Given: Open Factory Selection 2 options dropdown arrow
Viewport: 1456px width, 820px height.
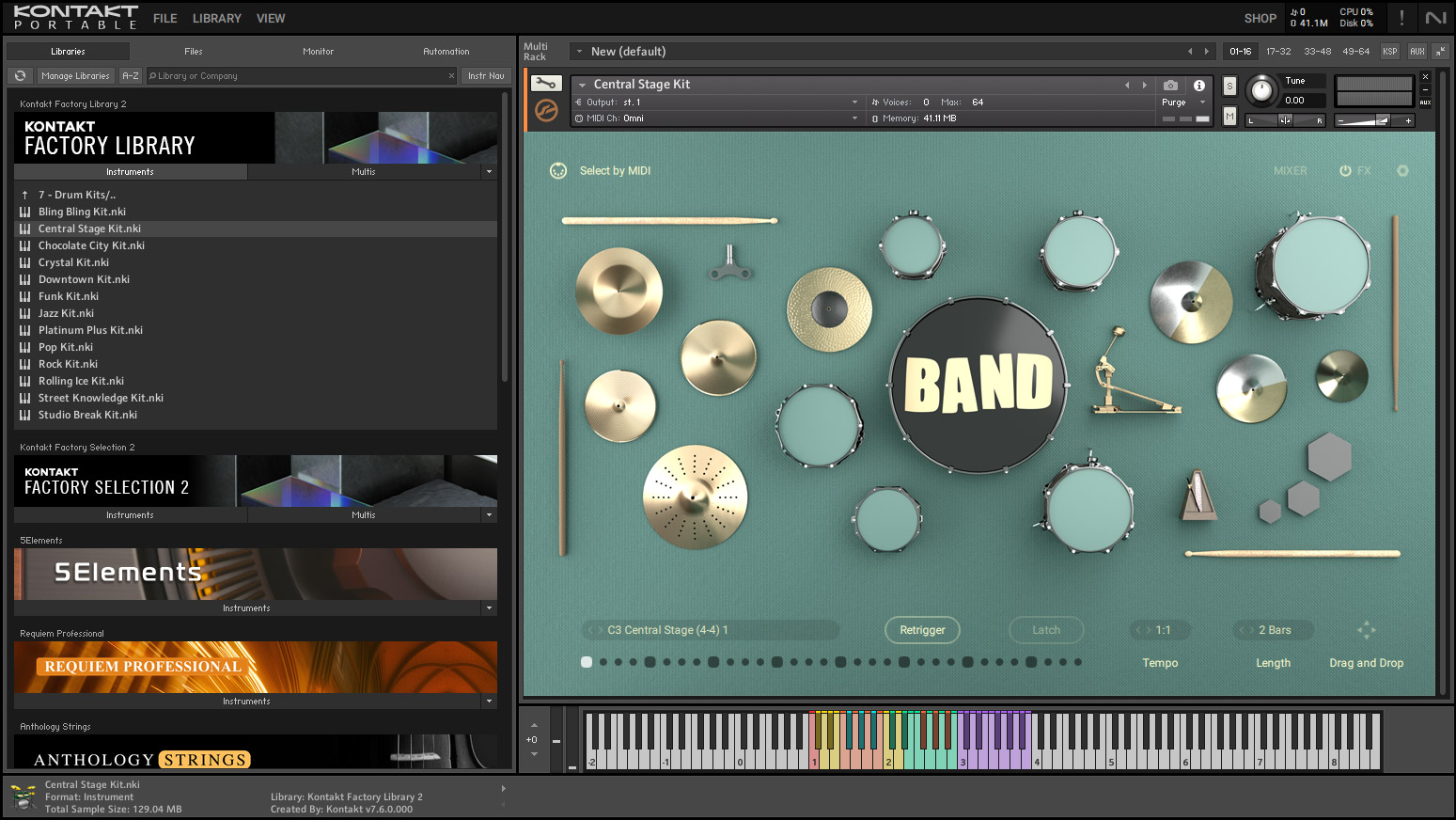Looking at the screenshot, I should (489, 514).
